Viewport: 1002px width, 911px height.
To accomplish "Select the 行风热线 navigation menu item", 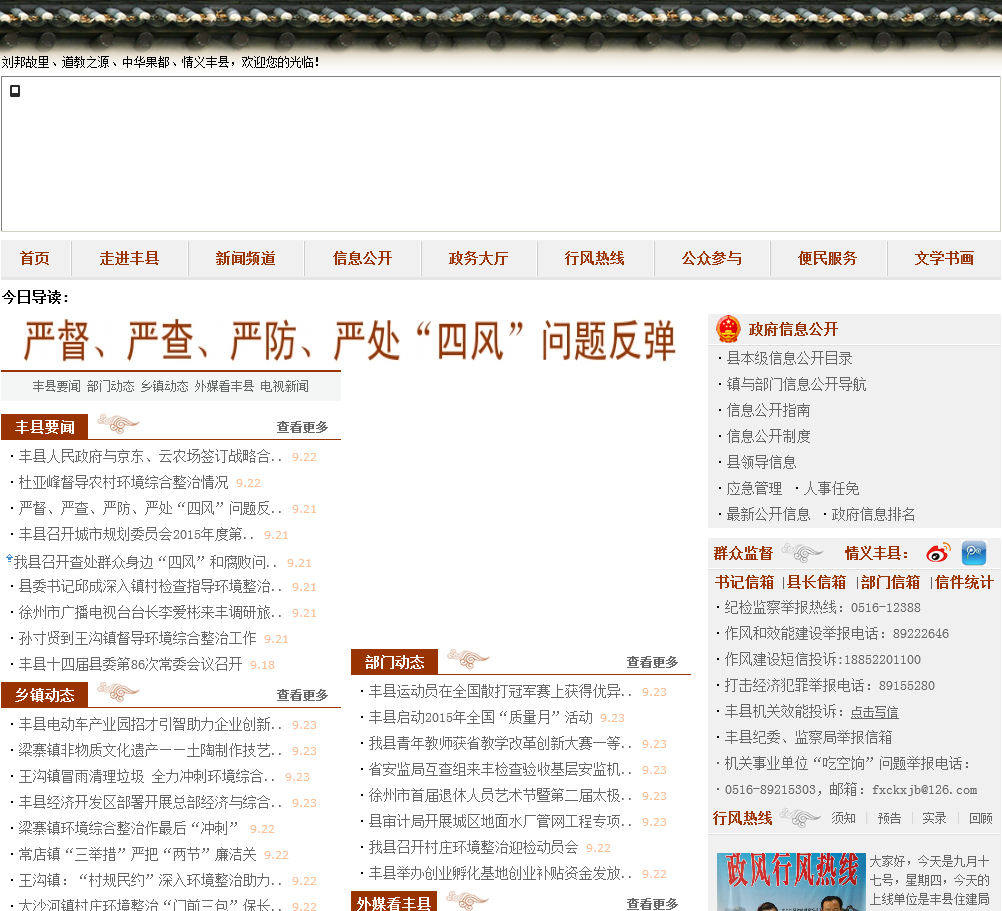I will 595,258.
